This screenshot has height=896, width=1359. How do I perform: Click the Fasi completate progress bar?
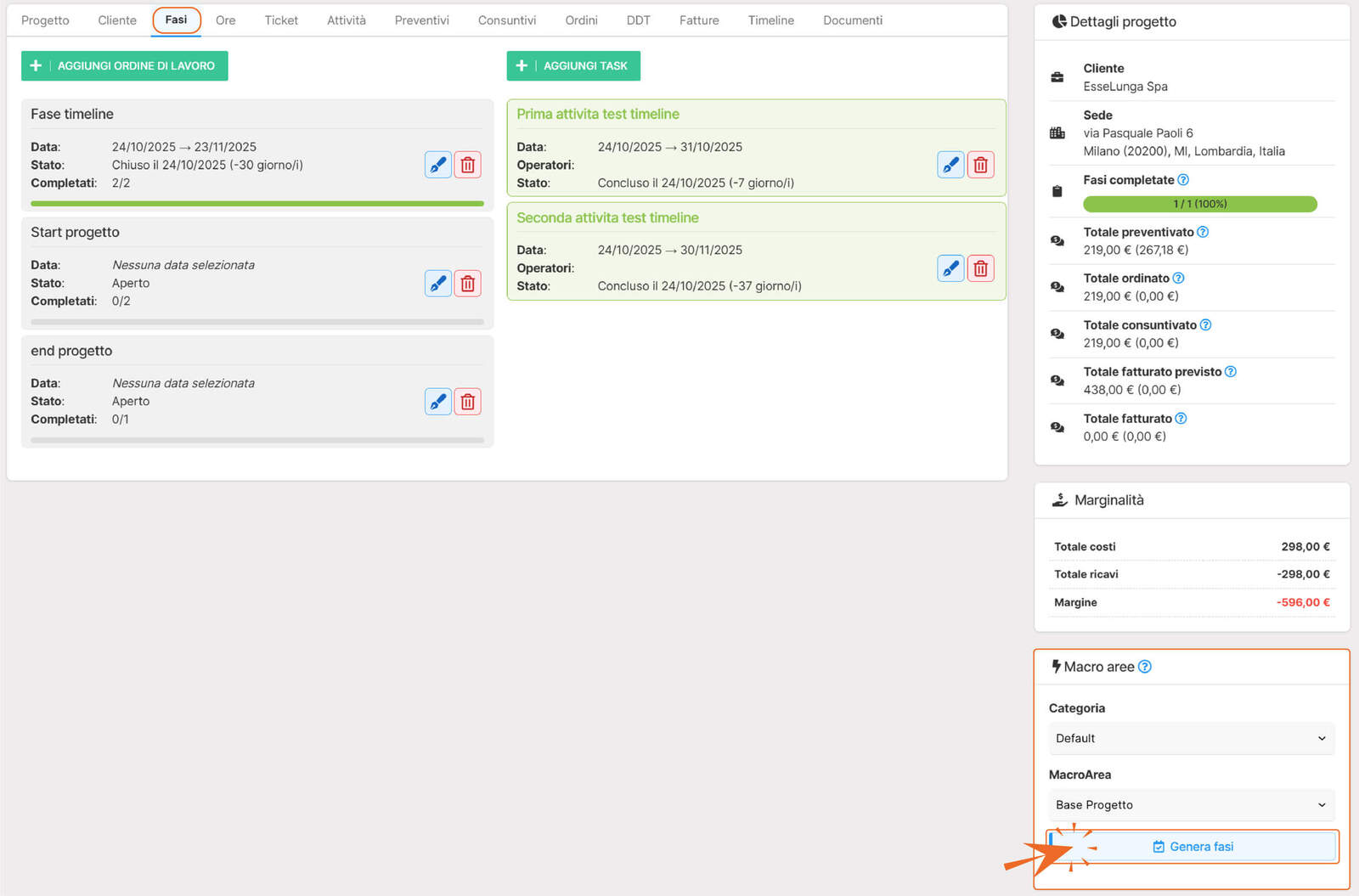tap(1199, 204)
